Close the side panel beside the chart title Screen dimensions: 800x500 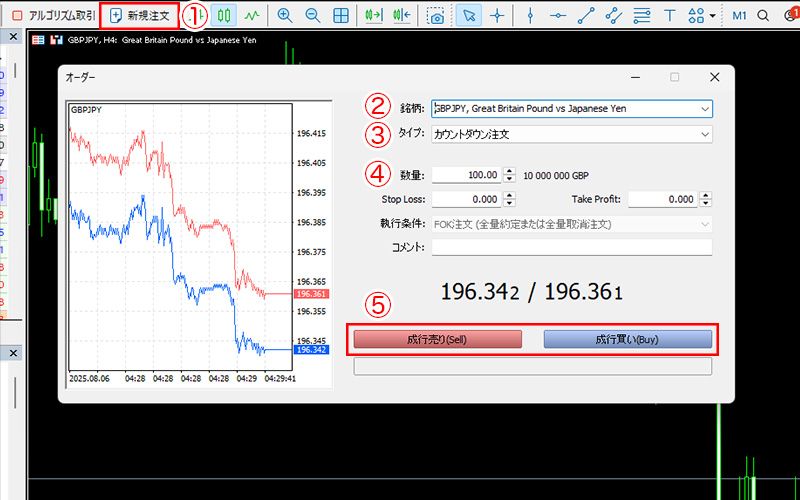pos(13,37)
